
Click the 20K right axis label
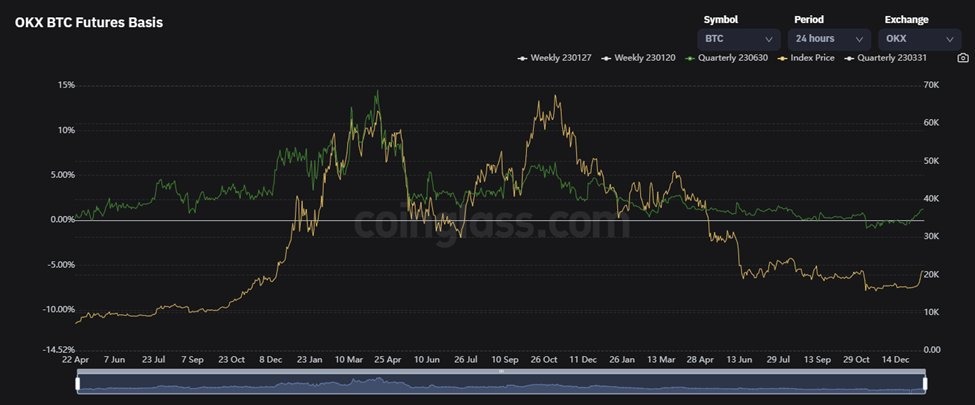click(932, 274)
